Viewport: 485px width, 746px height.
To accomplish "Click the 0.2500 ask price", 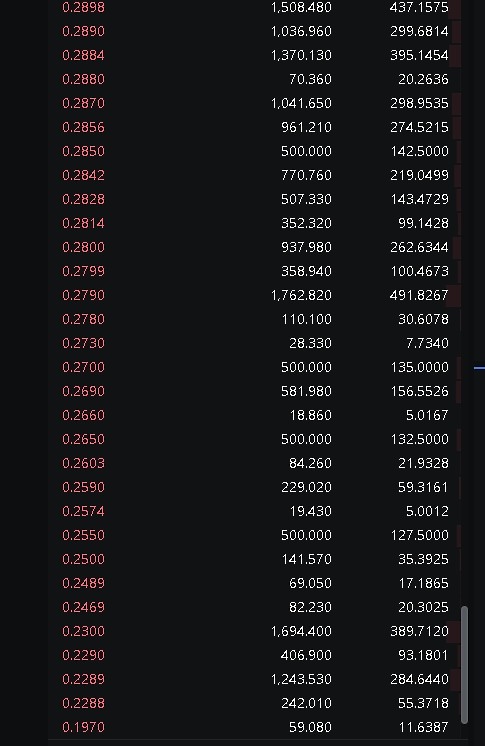I will 83,559.
